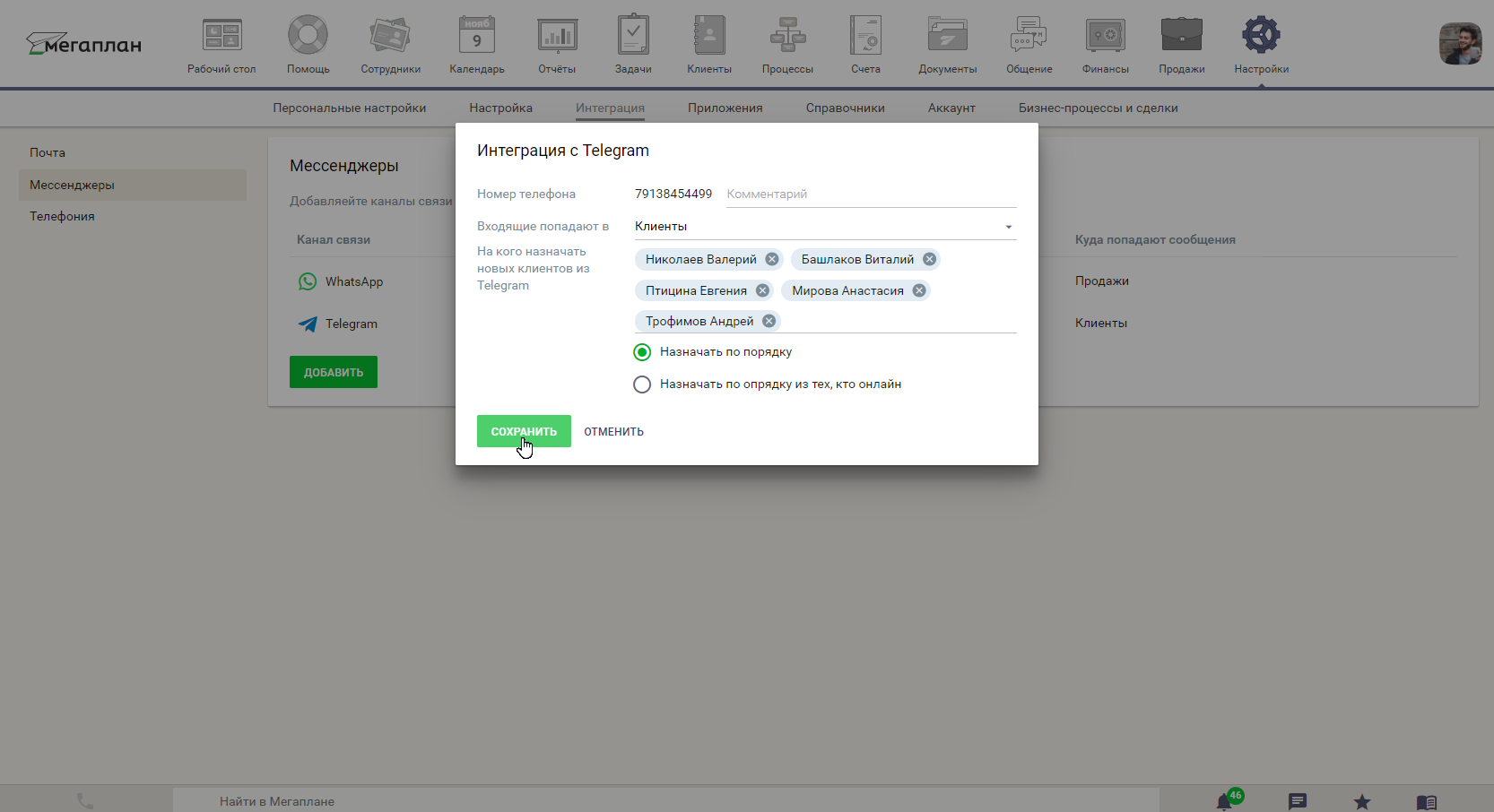Viewport: 1494px width, 812px height.
Task: Open the book icon in bottom bar
Action: (1427, 802)
